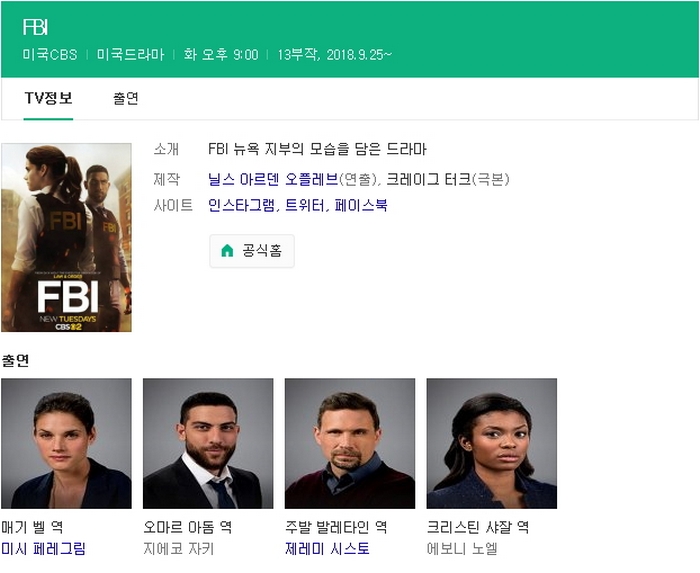The height and width of the screenshot is (573, 700).
Task: Select the actor name 지에코 자키
Action: click(179, 548)
